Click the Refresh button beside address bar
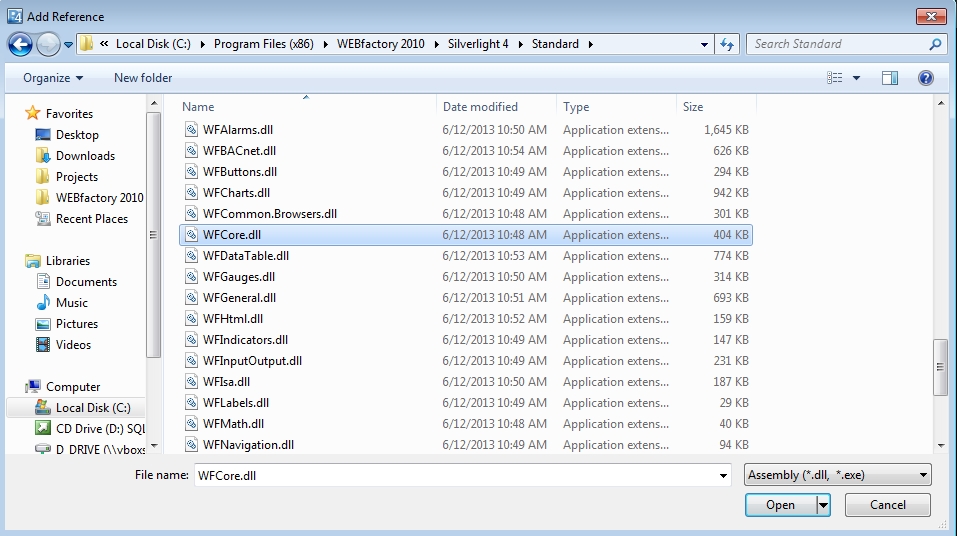Screen dimensions: 957x536 727,44
